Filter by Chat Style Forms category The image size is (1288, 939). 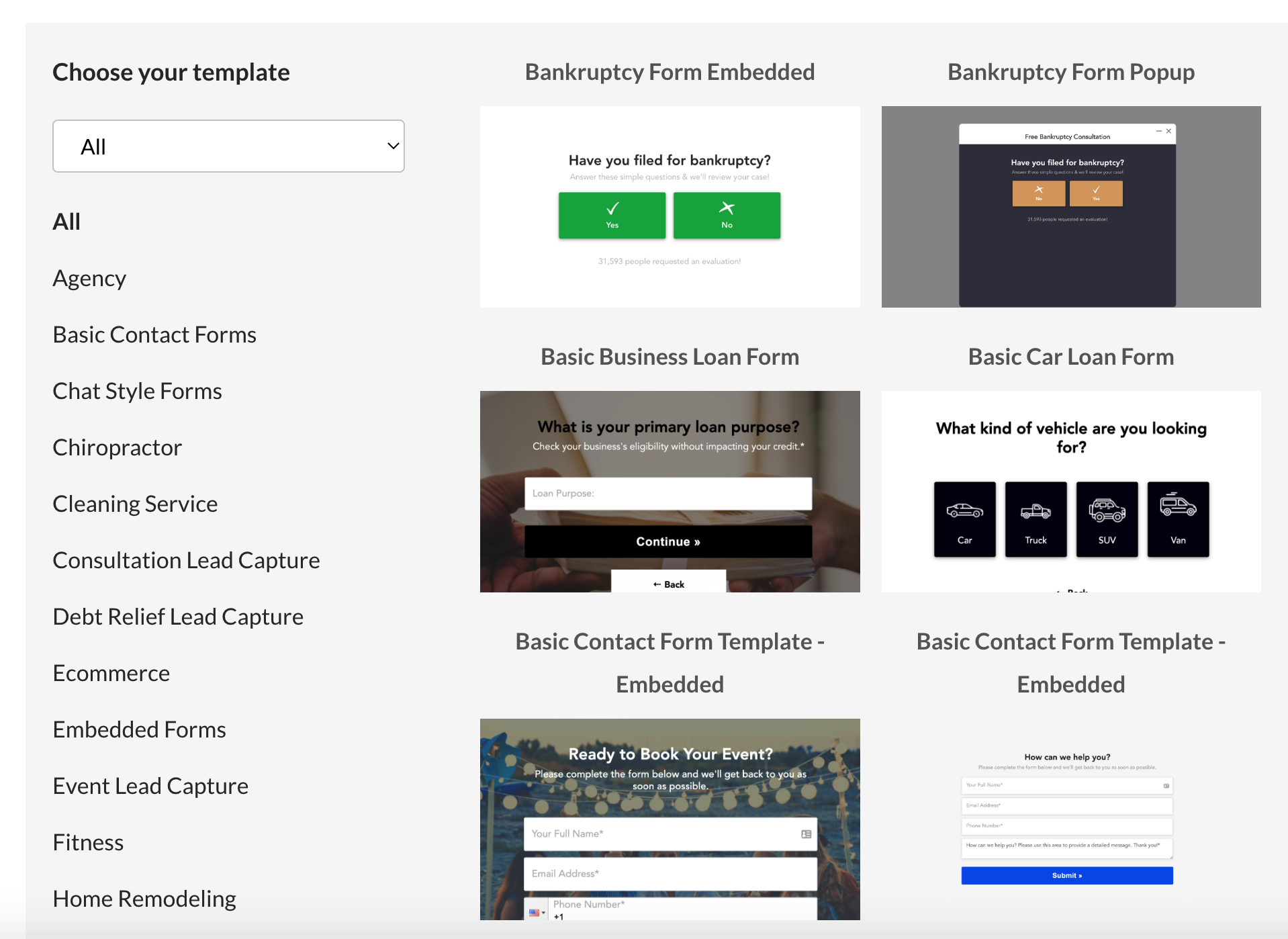pyautogui.click(x=137, y=391)
